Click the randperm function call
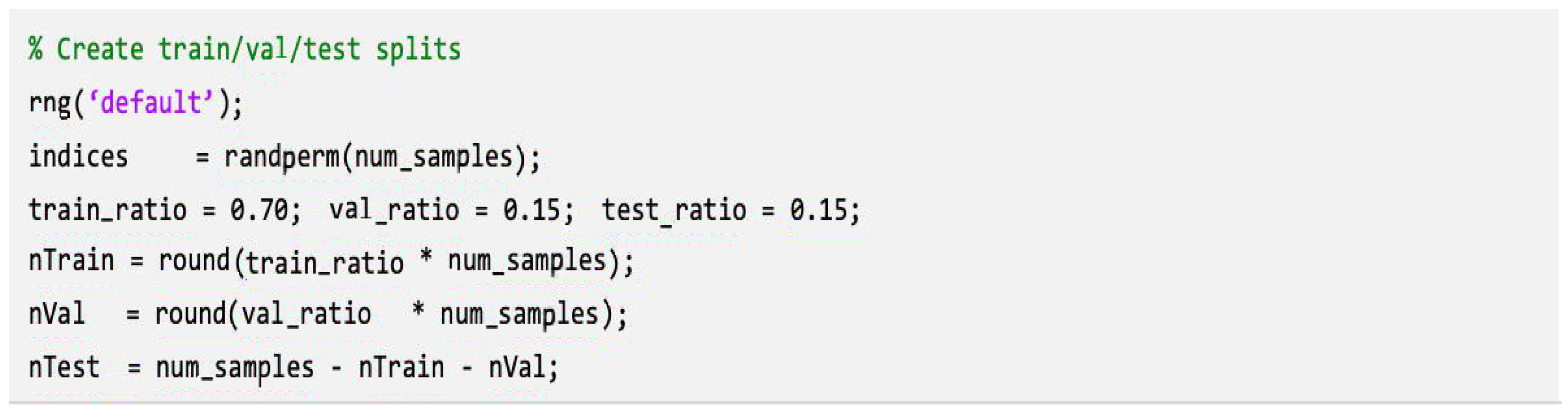The height and width of the screenshot is (414, 1568). pyautogui.click(x=281, y=157)
